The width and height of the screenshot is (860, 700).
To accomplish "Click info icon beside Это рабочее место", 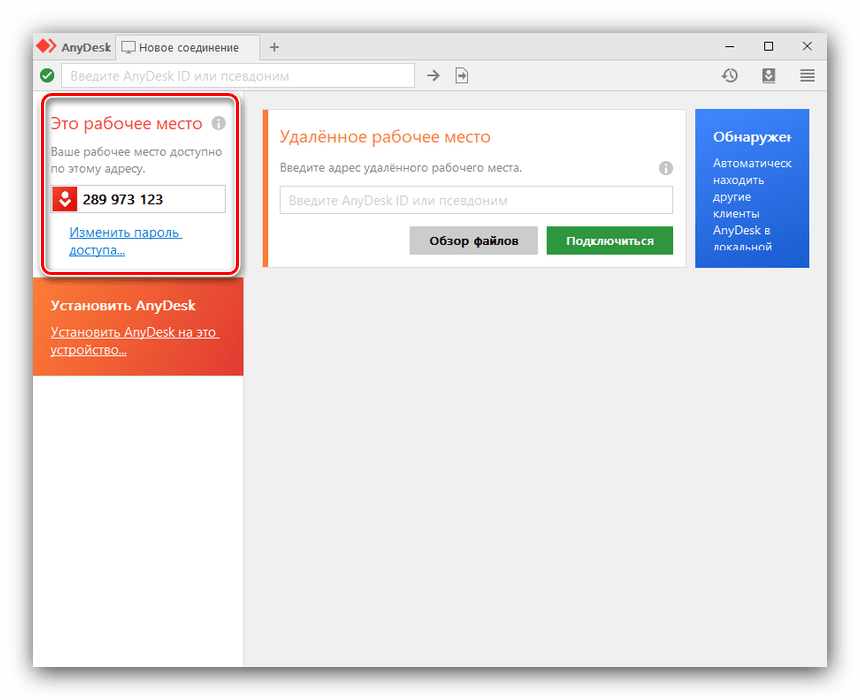I will click(219, 123).
